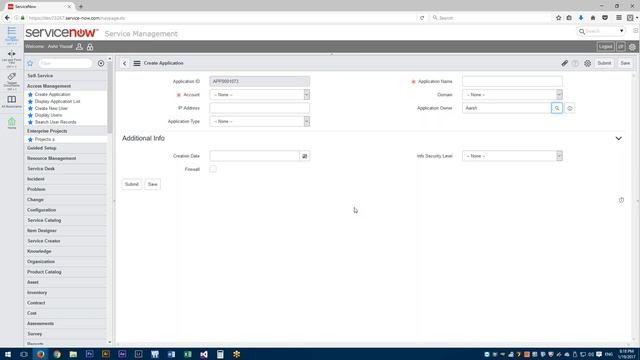The image size is (640, 360).
Task: Open Display Application List module
Action: click(x=57, y=101)
